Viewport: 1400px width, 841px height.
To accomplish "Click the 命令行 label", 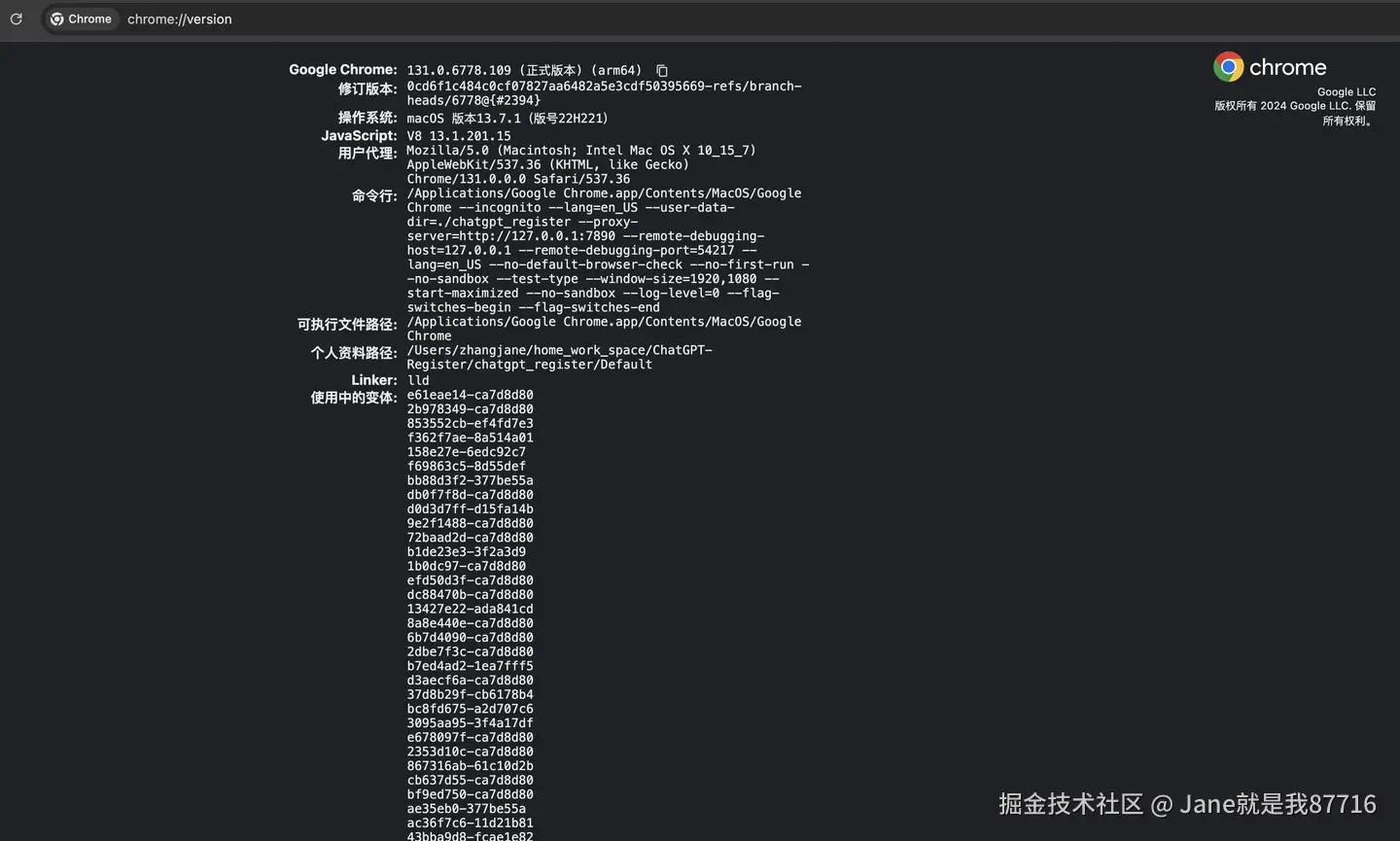I will pos(374,195).
